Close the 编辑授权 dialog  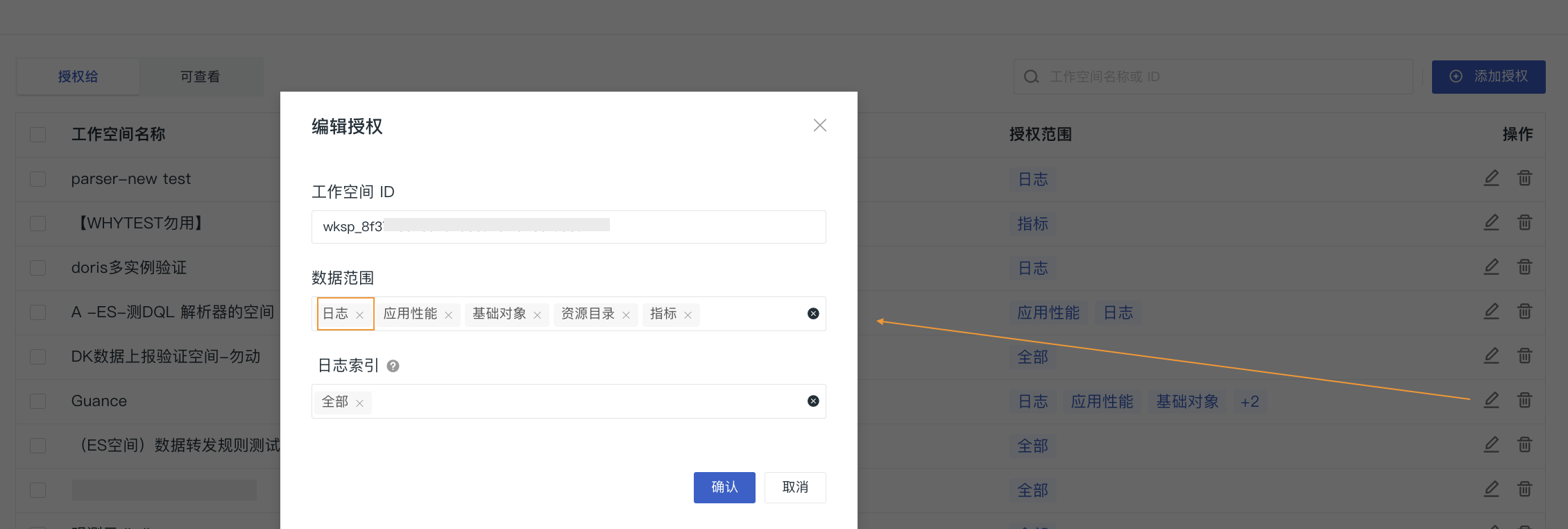pyautogui.click(x=819, y=125)
